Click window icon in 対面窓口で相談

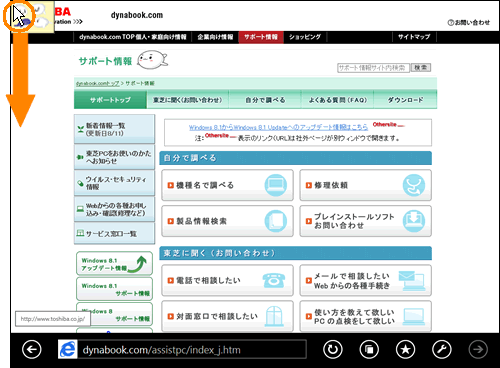pos(274,316)
